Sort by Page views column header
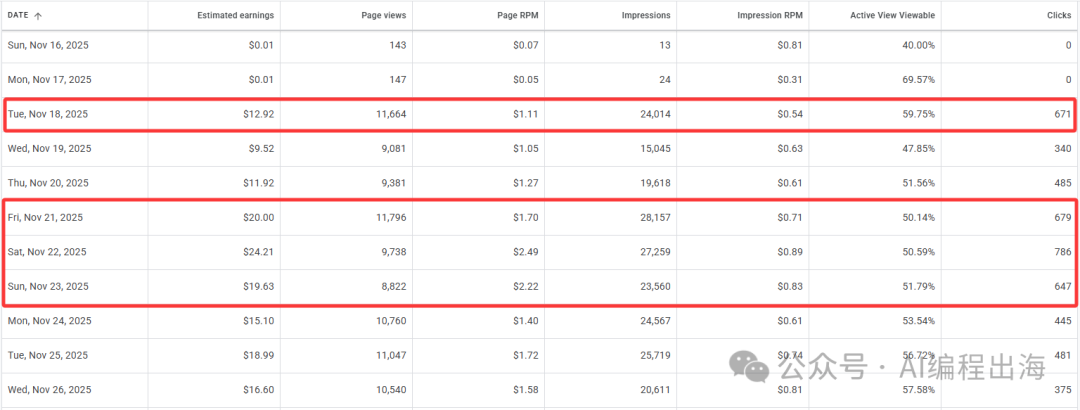 (x=386, y=15)
